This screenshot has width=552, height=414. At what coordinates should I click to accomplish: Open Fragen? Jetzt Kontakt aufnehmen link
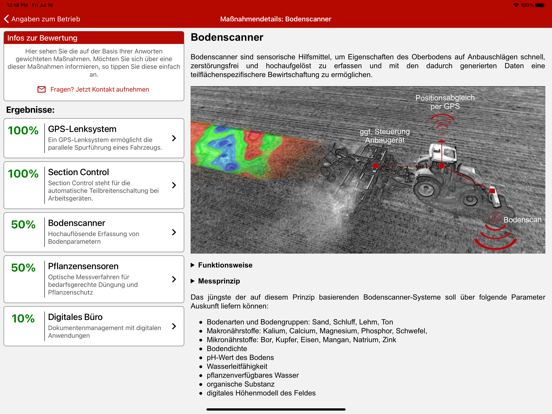100,89
